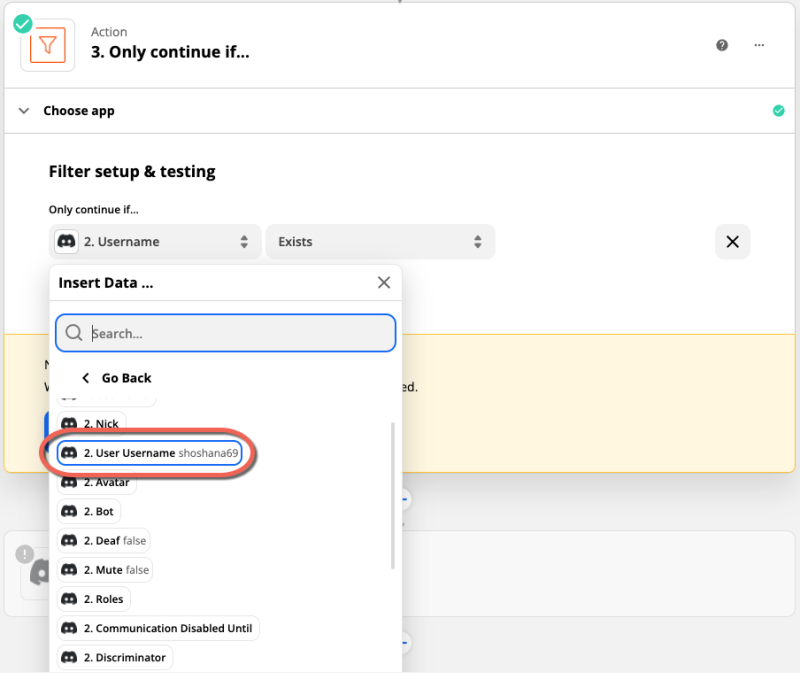Click the green checkmark badge on step 3

point(22,22)
